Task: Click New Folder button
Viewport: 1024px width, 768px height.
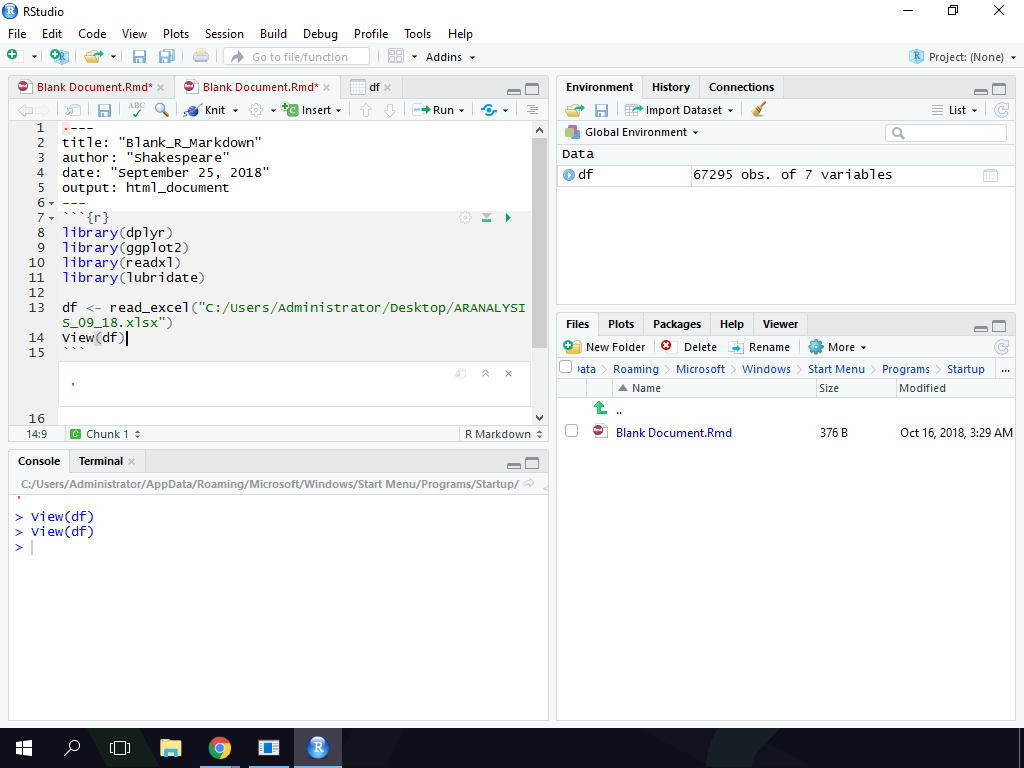Action: pyautogui.click(x=604, y=347)
